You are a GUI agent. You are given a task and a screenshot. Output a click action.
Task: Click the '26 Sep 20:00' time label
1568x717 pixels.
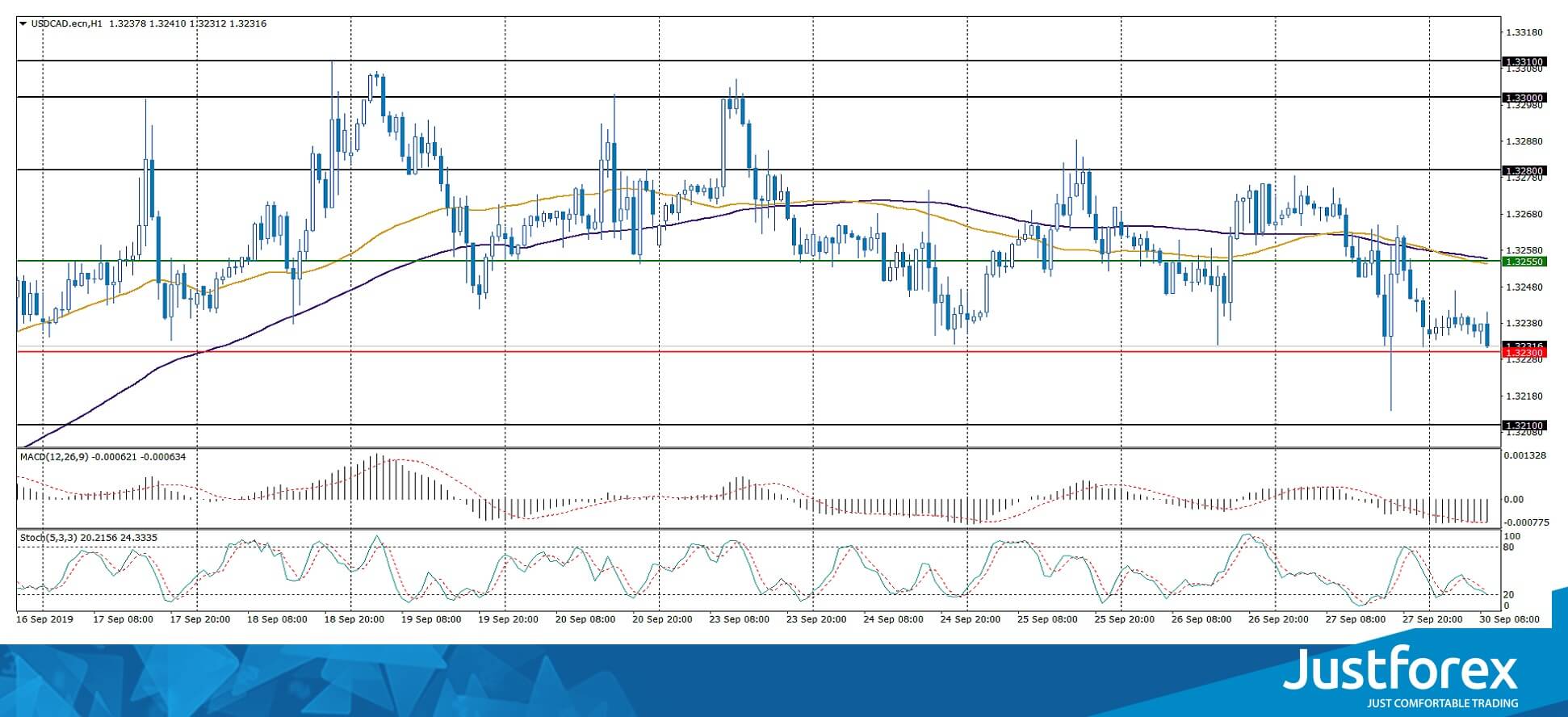click(1280, 619)
